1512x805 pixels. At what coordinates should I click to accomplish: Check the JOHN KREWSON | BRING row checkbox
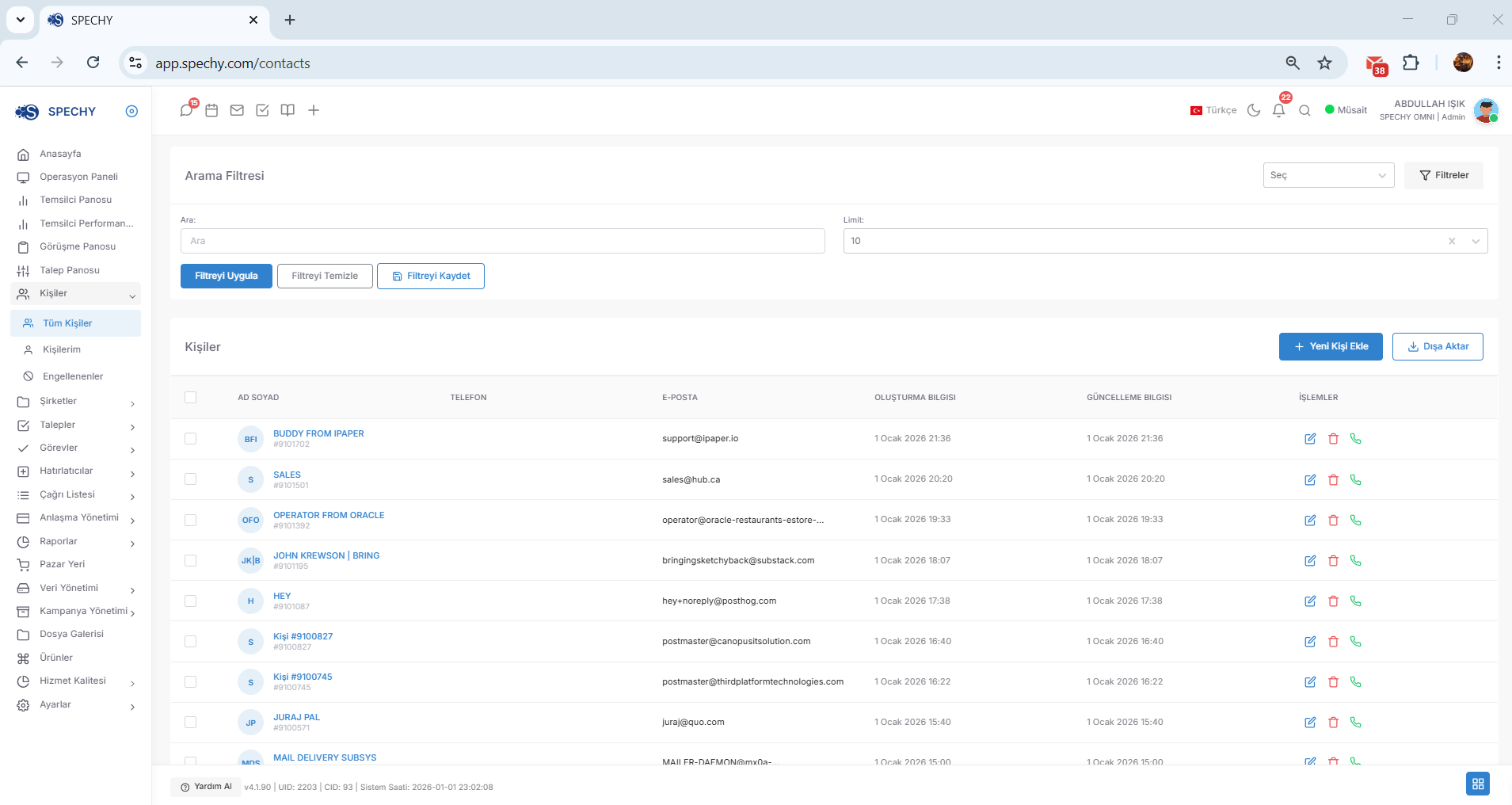tap(190, 560)
